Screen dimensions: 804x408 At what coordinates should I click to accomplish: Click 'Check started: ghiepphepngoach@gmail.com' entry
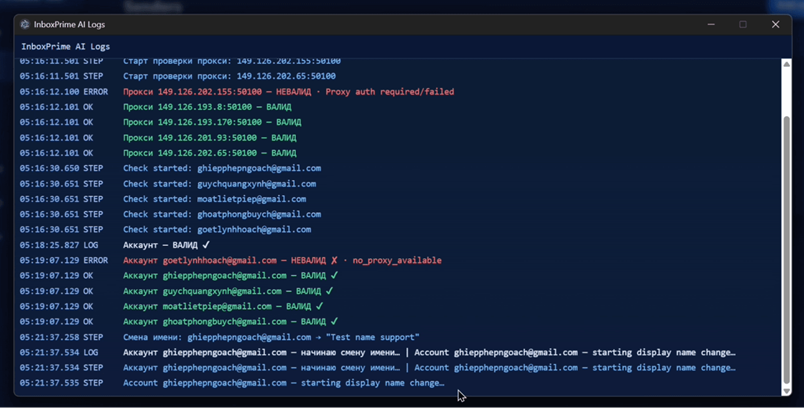222,169
